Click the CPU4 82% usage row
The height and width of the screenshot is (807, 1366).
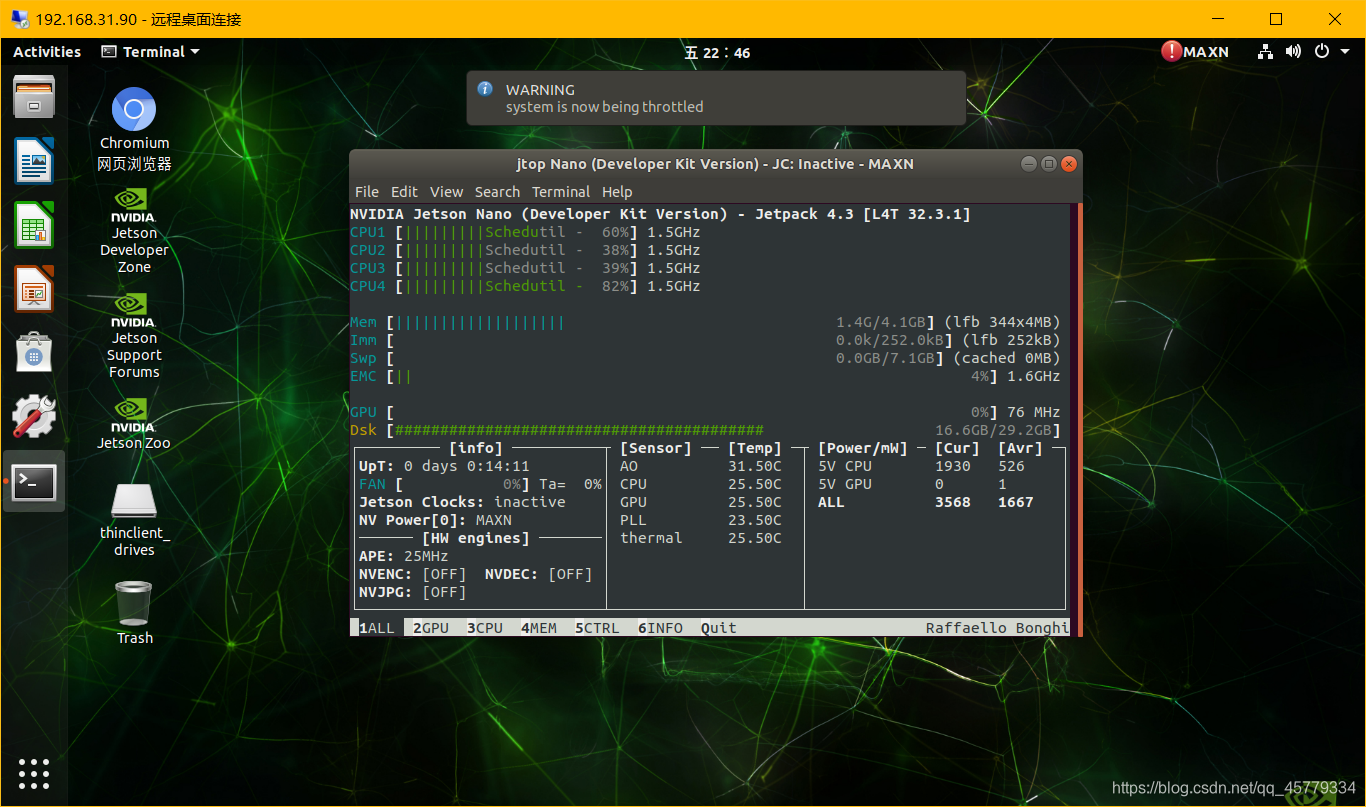[525, 286]
